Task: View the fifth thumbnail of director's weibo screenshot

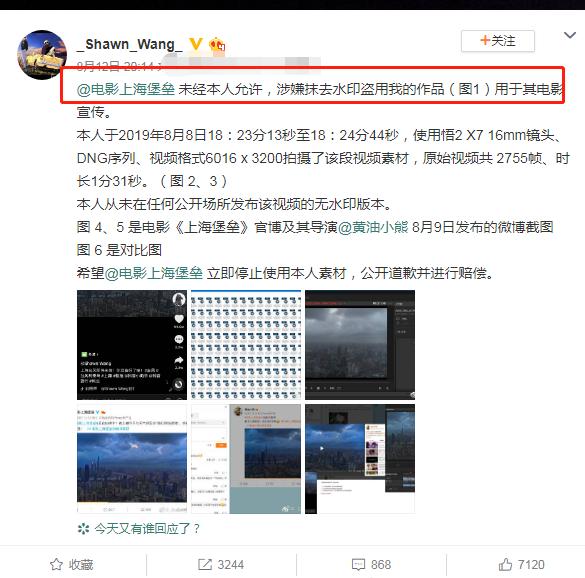Action: pyautogui.click(x=246, y=459)
